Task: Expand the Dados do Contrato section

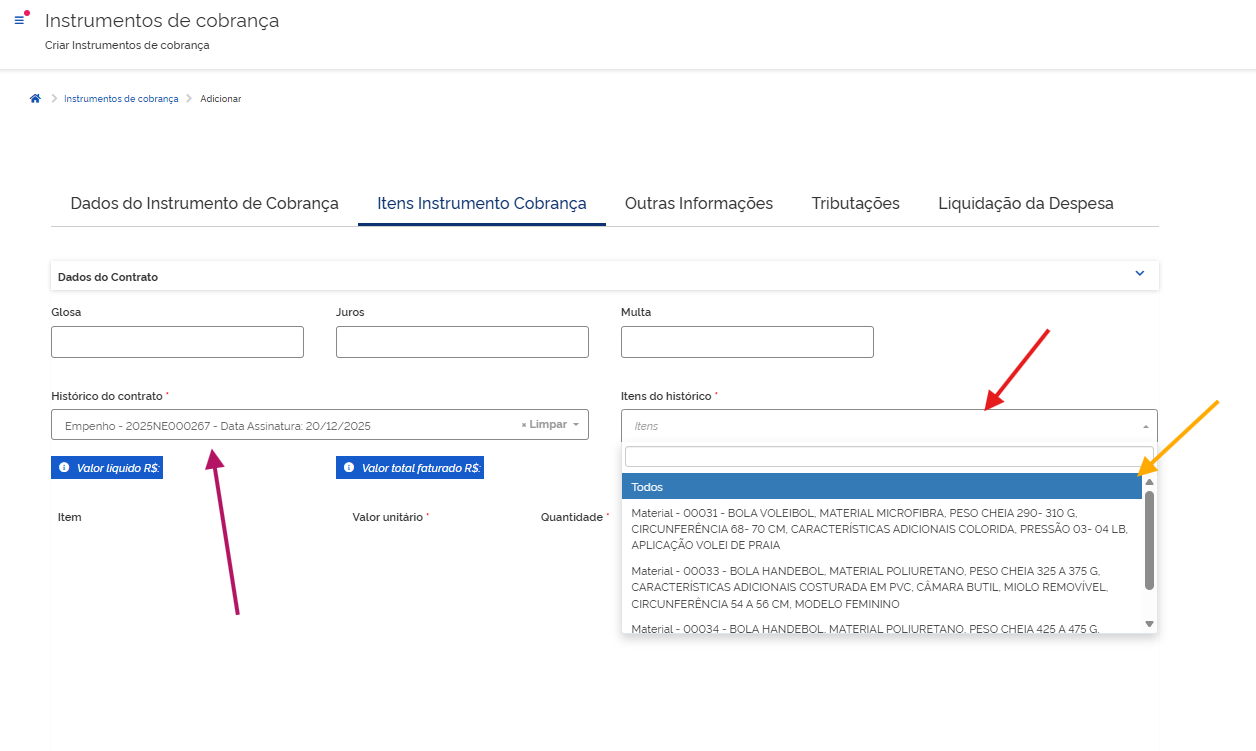Action: [1139, 274]
